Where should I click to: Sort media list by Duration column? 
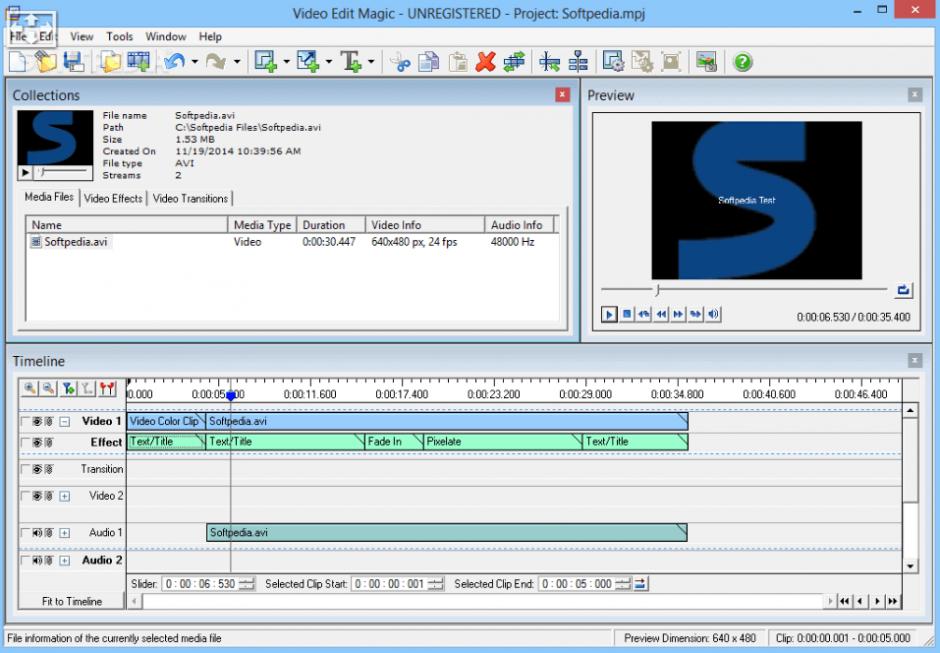(x=330, y=225)
